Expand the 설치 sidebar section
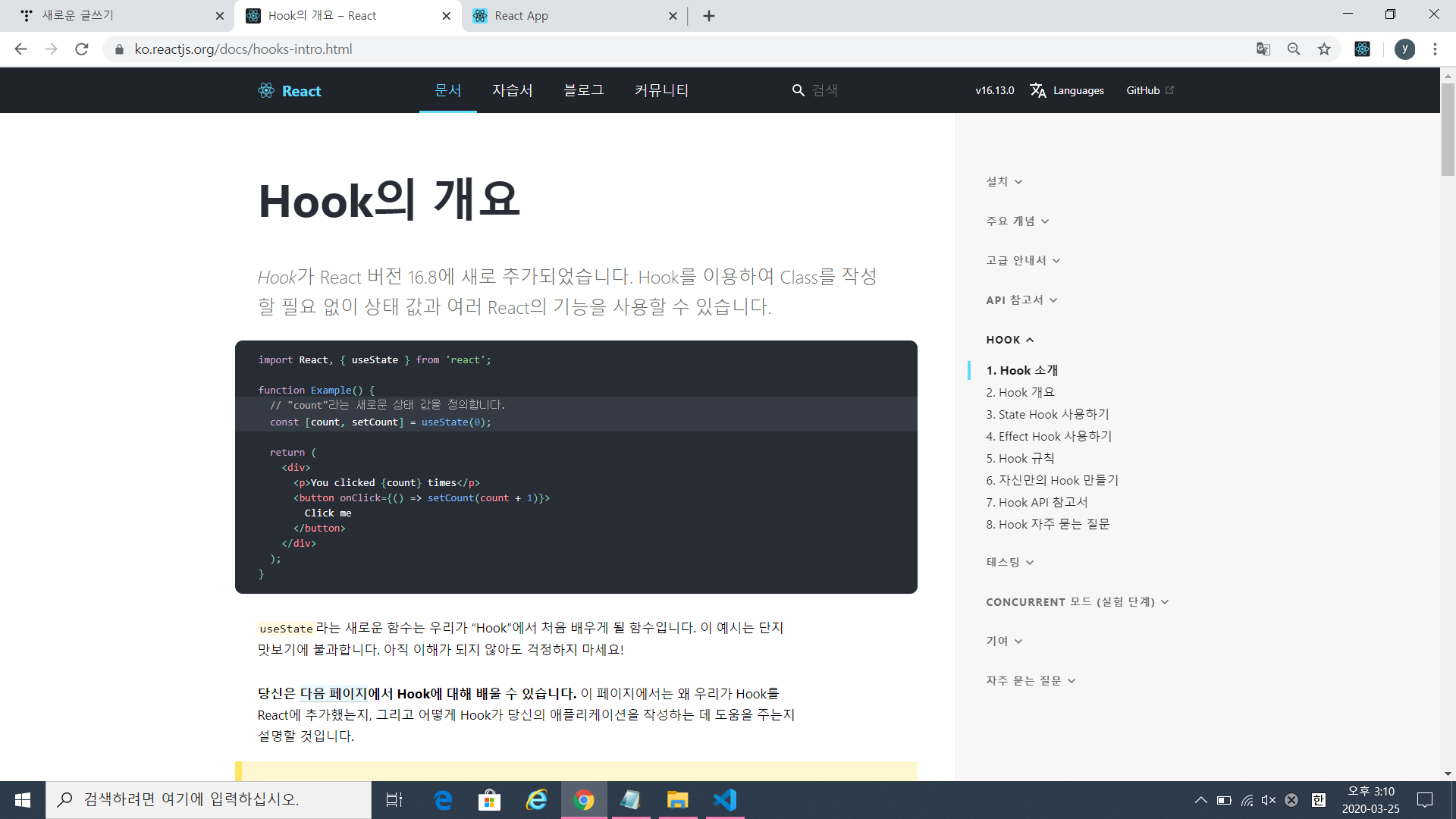Screen dimensions: 1456x819 click(1004, 182)
